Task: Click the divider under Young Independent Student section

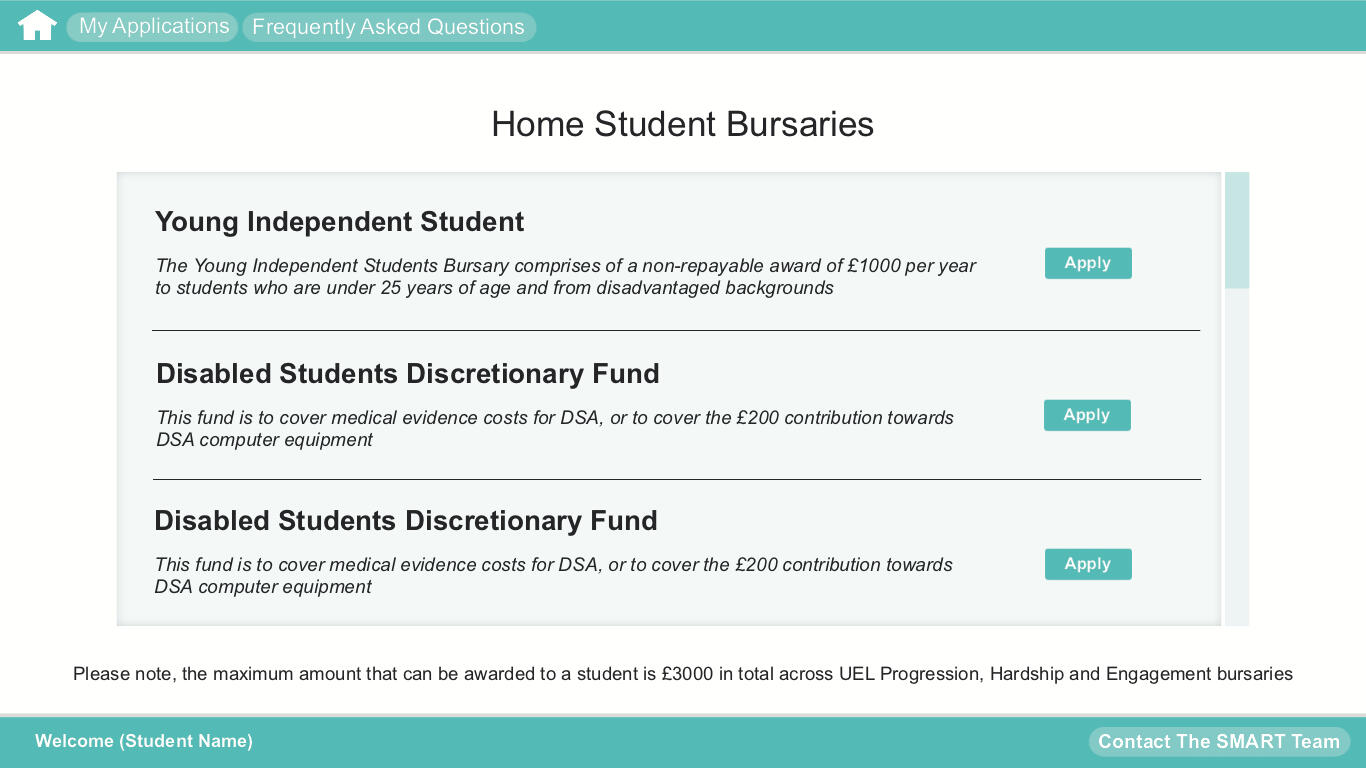Action: (x=675, y=330)
